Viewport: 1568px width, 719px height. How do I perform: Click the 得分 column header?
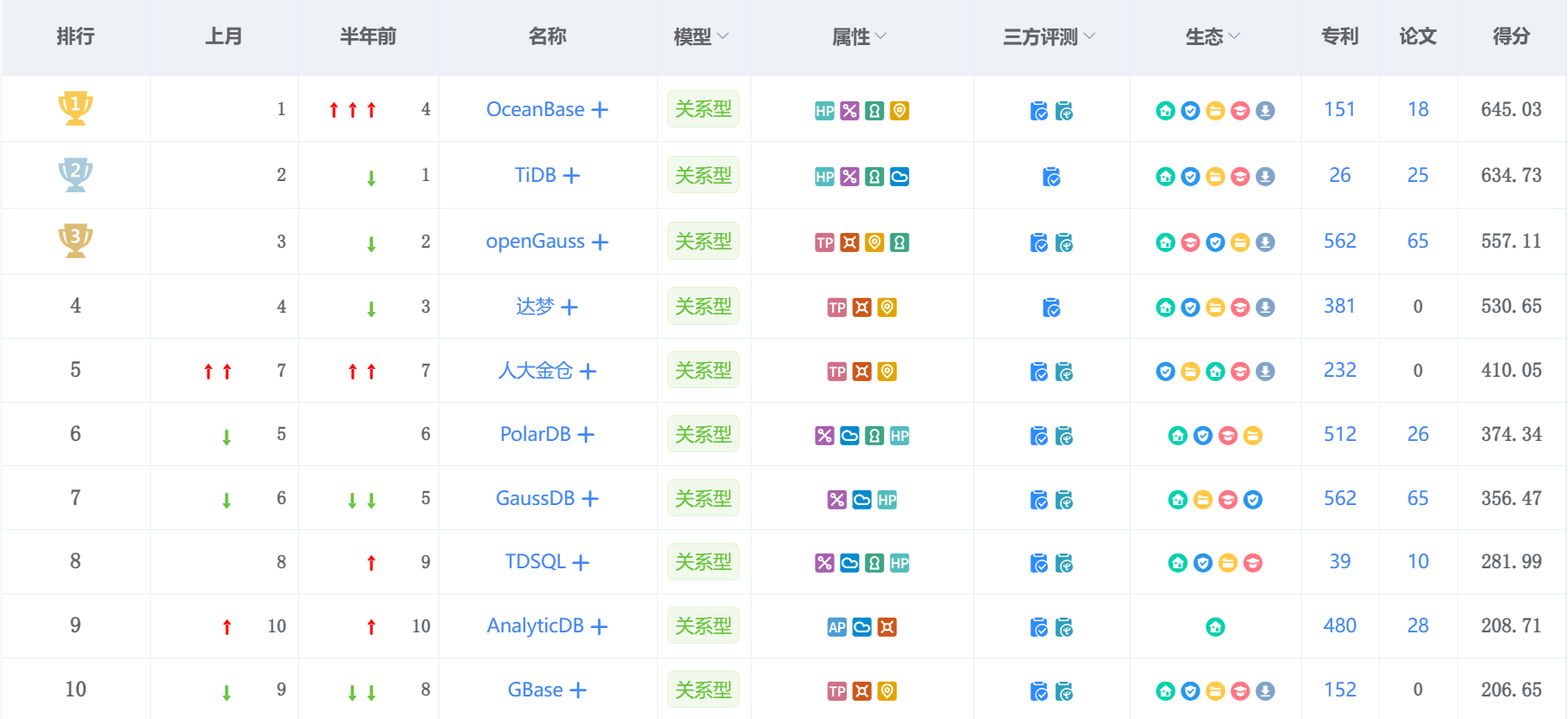pyautogui.click(x=1511, y=36)
